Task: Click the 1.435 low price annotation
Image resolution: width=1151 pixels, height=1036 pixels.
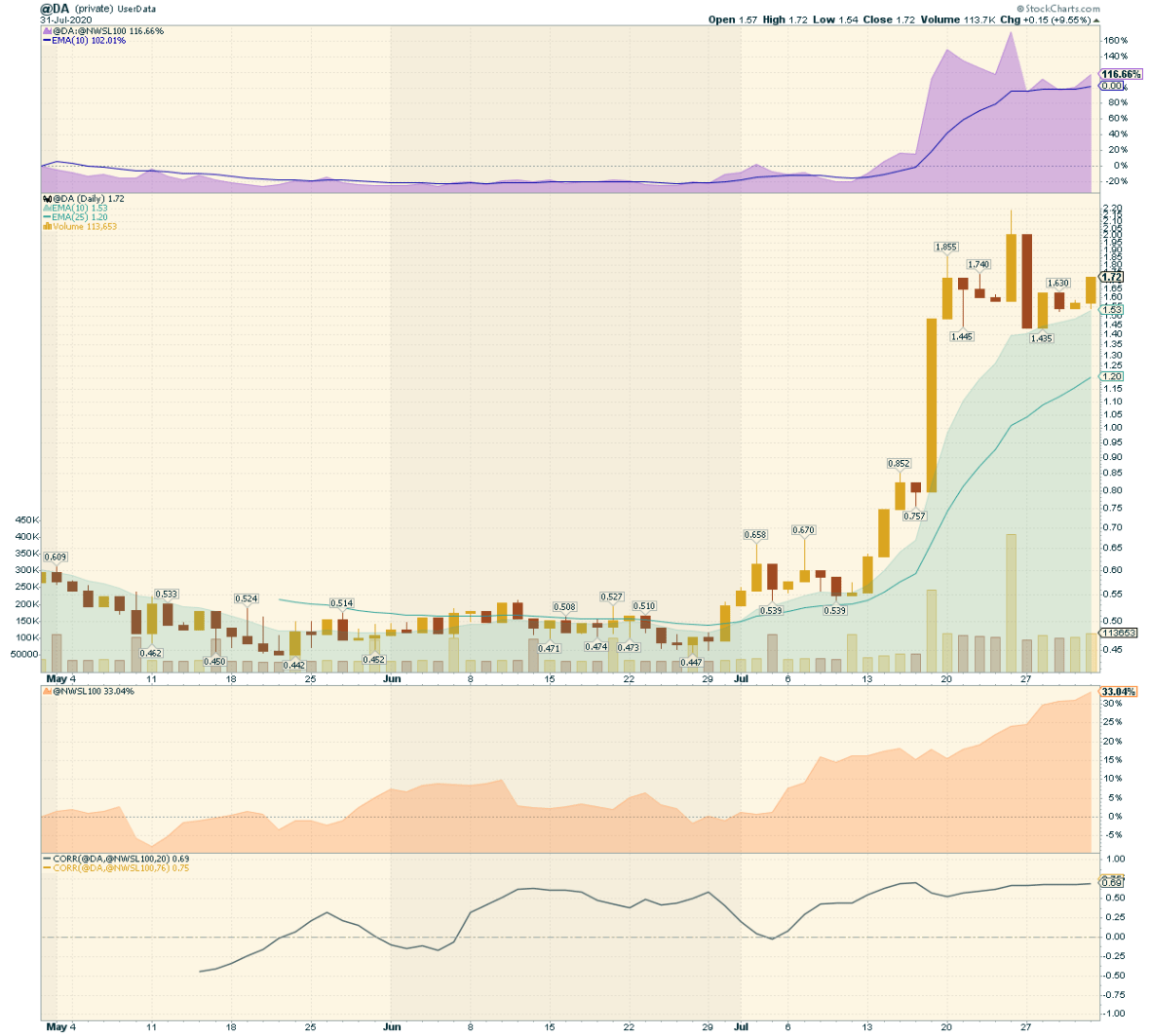Action: pyautogui.click(x=1041, y=338)
